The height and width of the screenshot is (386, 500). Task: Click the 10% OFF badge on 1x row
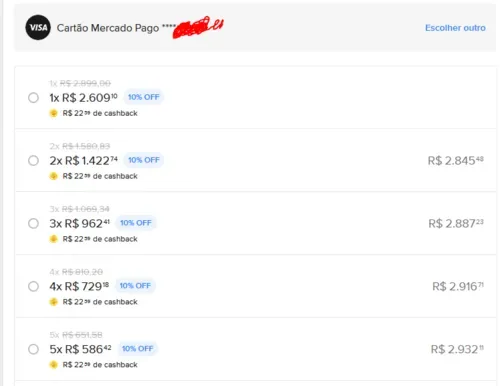(x=144, y=97)
